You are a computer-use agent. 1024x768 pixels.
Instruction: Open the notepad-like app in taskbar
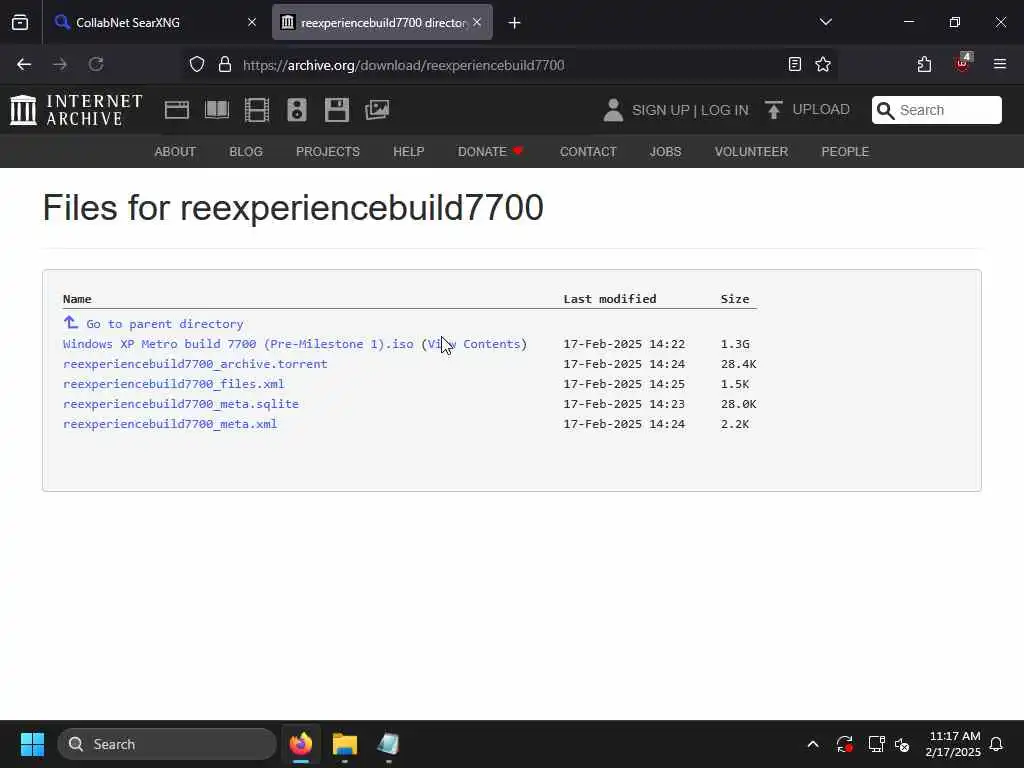[388, 744]
